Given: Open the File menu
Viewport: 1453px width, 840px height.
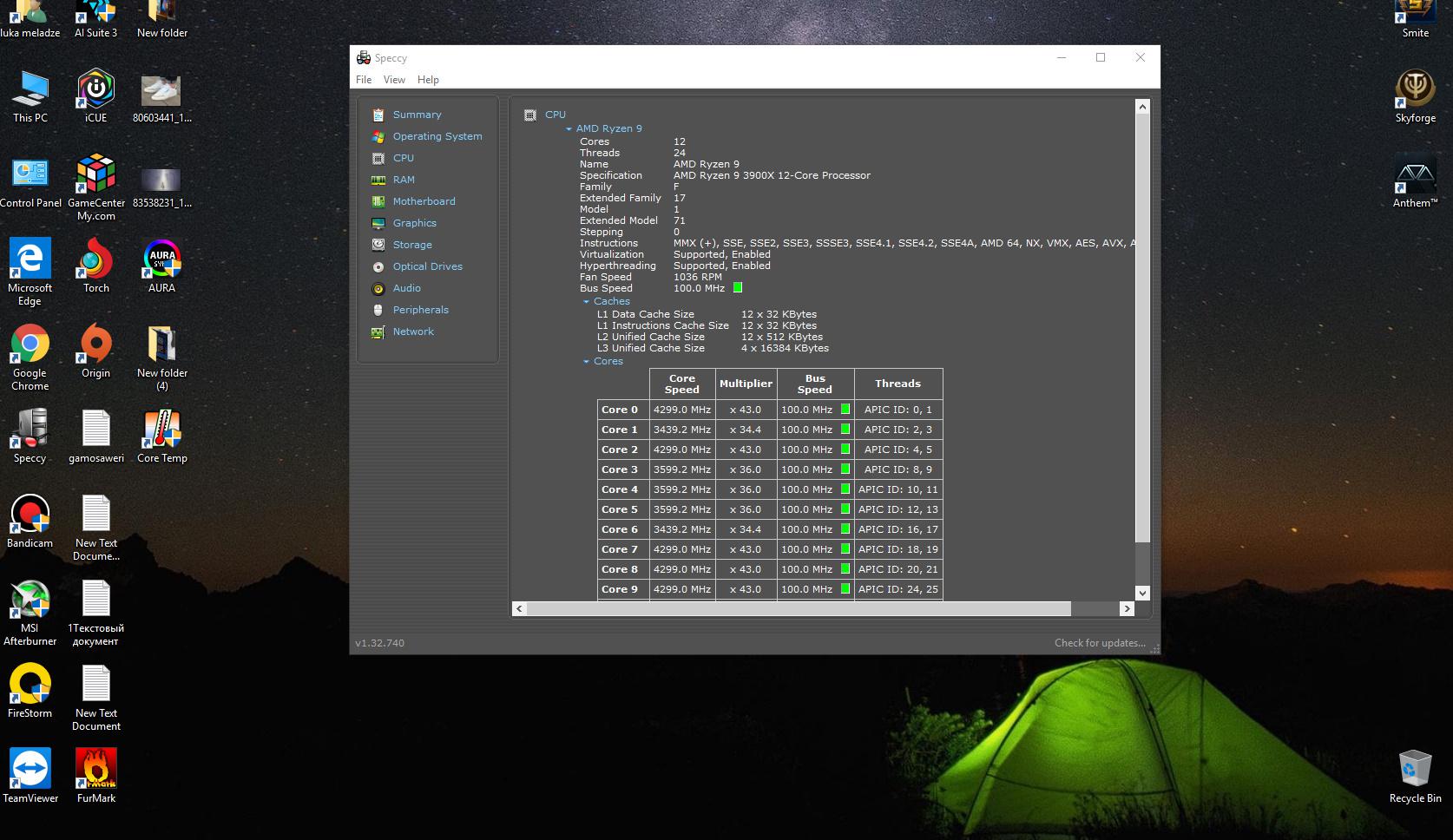Looking at the screenshot, I should click(x=364, y=80).
